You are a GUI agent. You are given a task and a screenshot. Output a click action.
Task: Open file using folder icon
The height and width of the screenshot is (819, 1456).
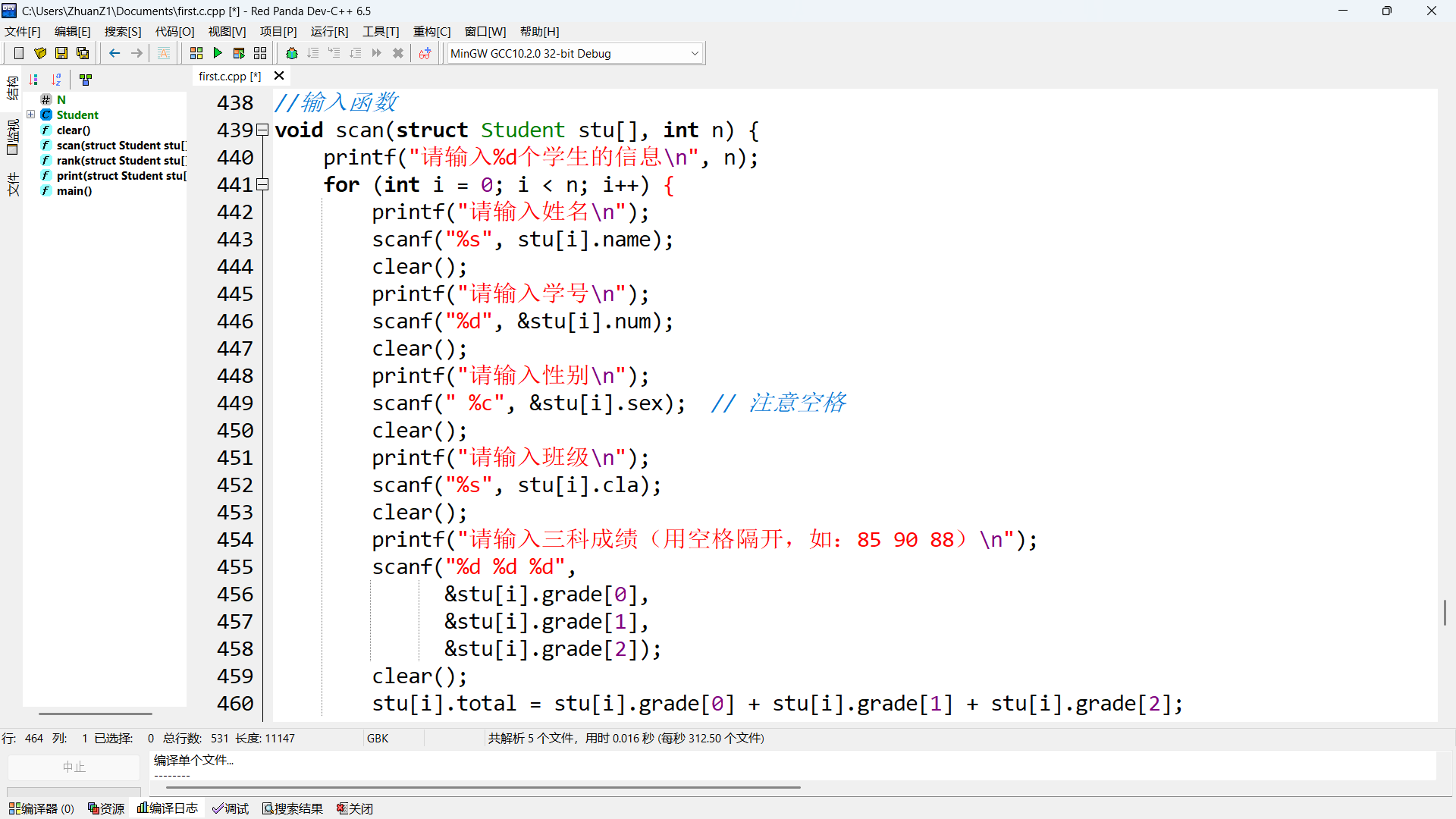coord(40,53)
